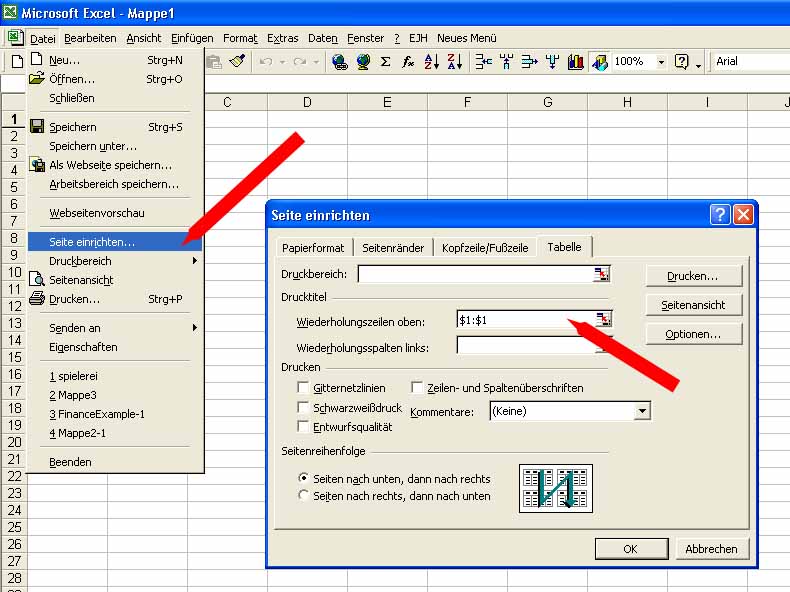Enable the Gitternetzlinien checkbox
This screenshot has width=790, height=592.
[x=303, y=387]
